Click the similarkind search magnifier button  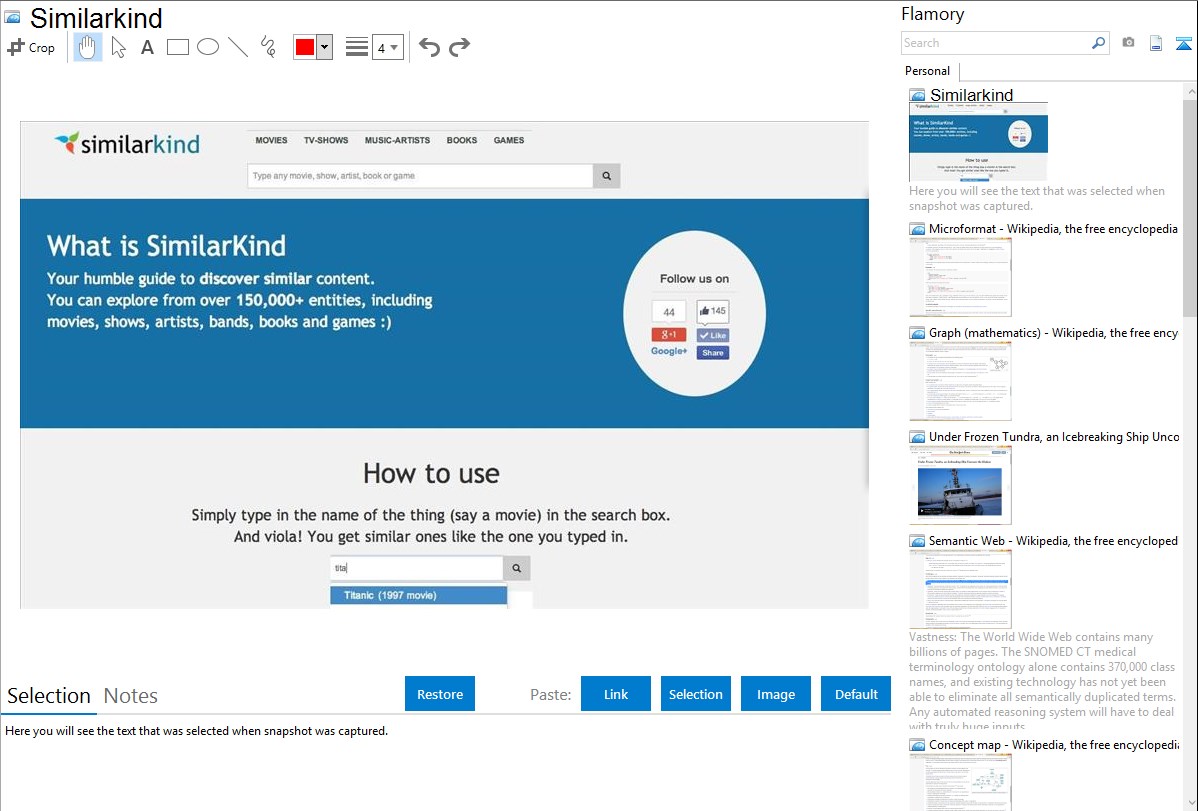click(607, 176)
